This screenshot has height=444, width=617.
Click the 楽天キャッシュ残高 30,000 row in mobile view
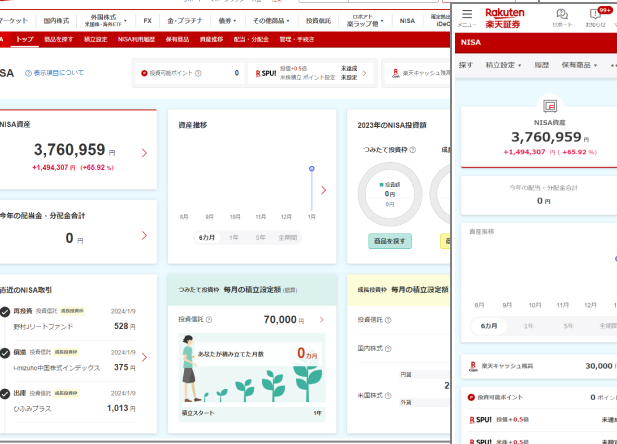point(539,366)
